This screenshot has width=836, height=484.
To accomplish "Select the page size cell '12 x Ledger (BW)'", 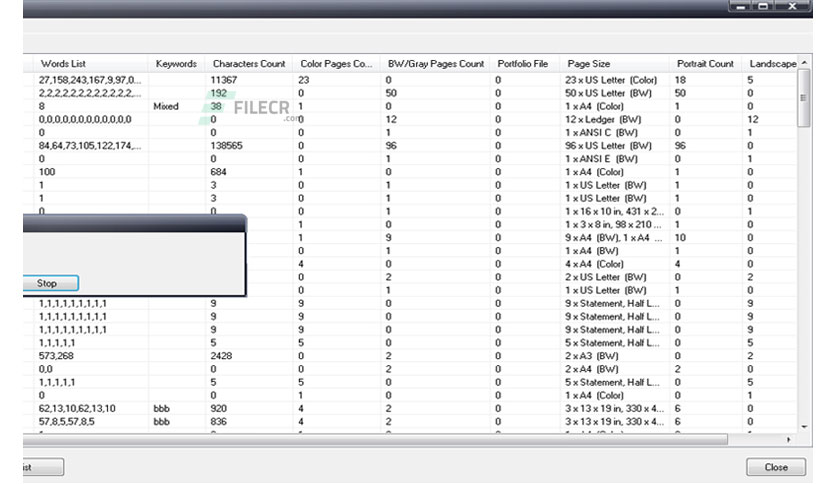I will (x=603, y=119).
